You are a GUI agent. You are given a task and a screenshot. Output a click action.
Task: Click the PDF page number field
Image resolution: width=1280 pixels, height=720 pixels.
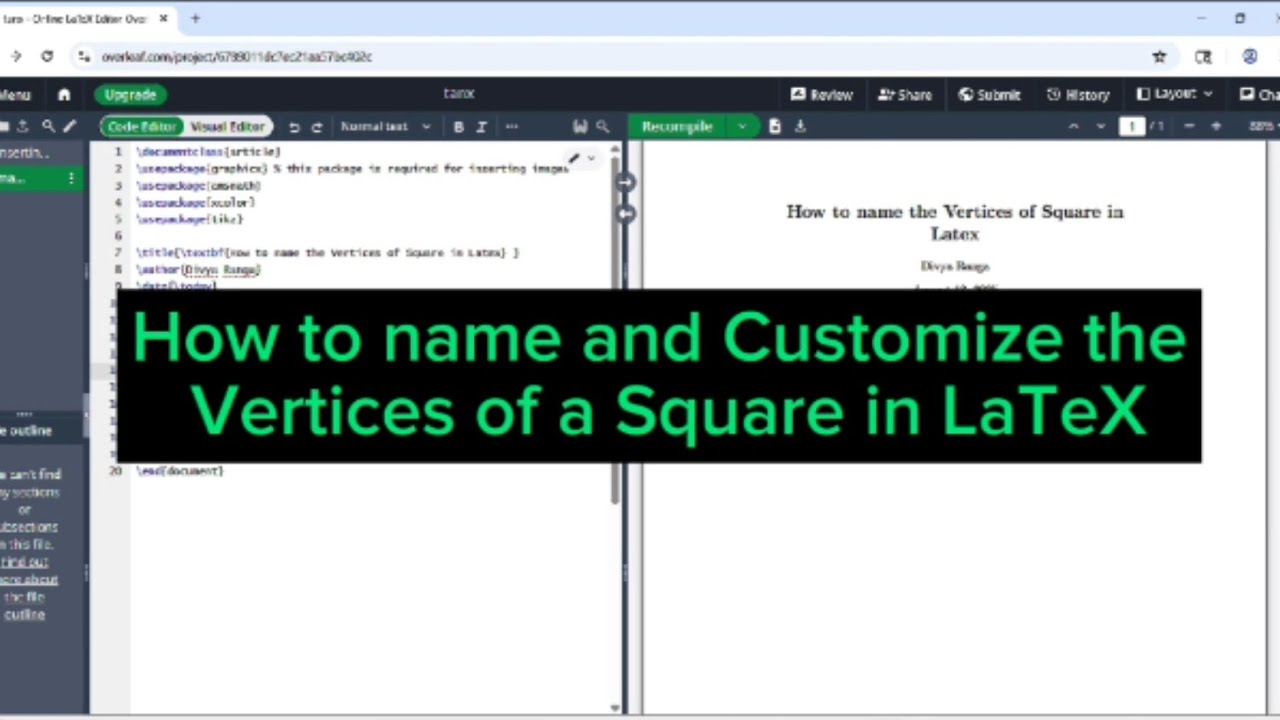tap(1132, 127)
